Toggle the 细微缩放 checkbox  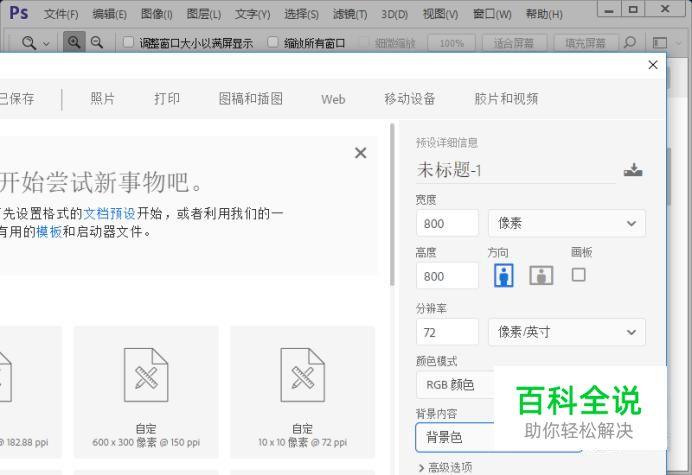click(x=364, y=42)
